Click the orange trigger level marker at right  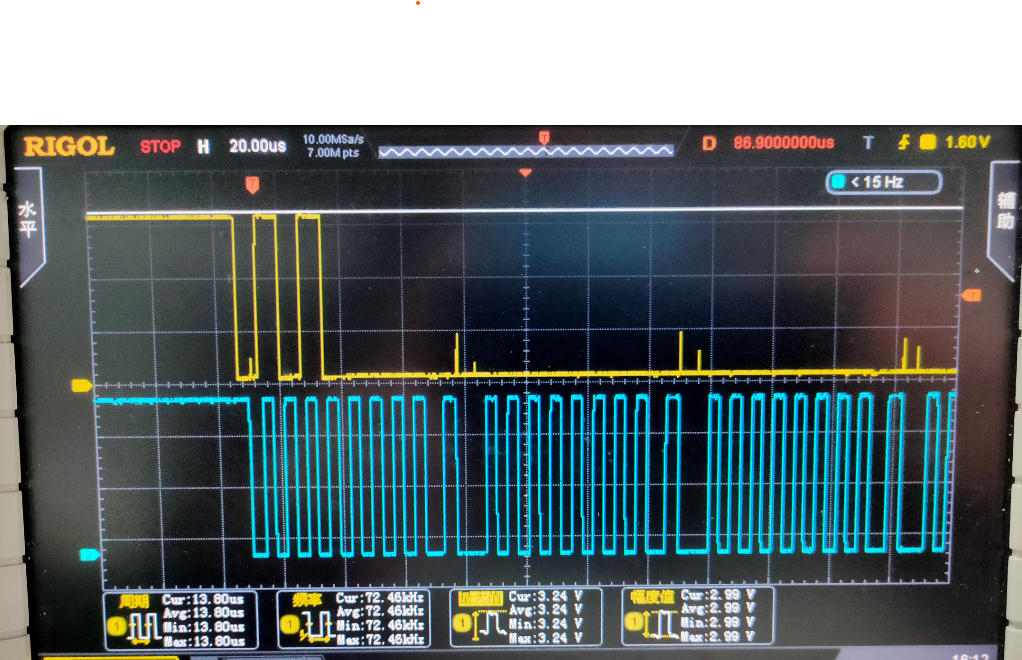click(x=971, y=296)
